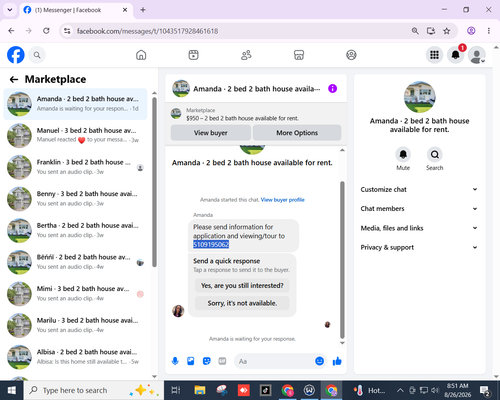Open the Reels video icon

click(x=194, y=55)
